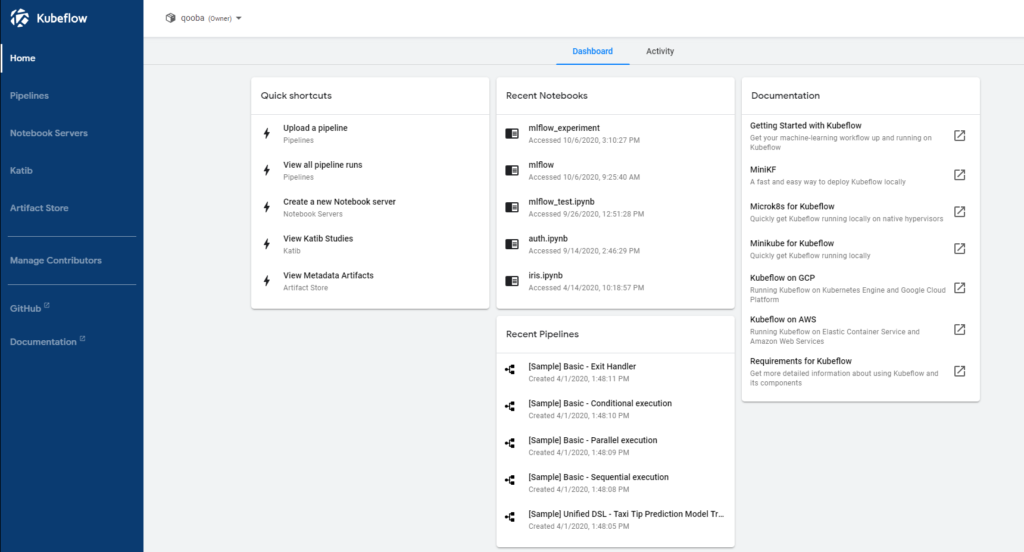Click pipeline icon for Basic - Sequential execution
Viewport: 1024px width, 552px height.
tap(510, 480)
